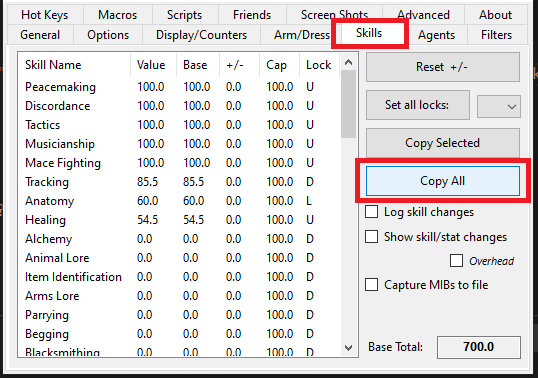Go to the Friends tab
Viewport: 538px width, 378px height.
(252, 15)
